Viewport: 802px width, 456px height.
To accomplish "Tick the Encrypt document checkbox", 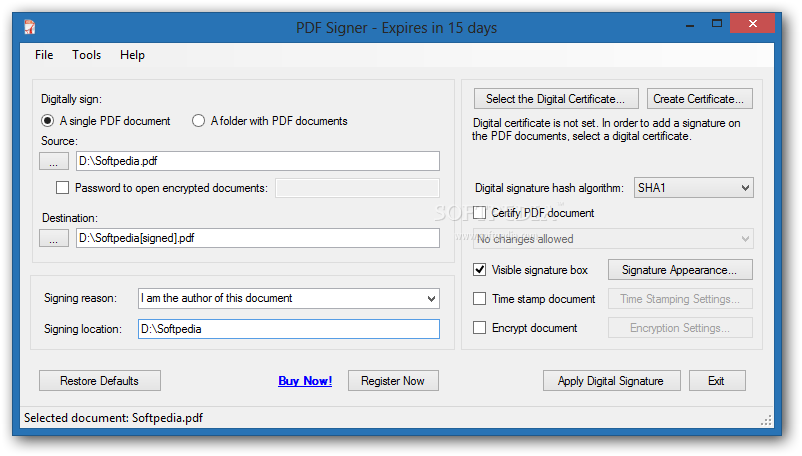I will [x=479, y=328].
